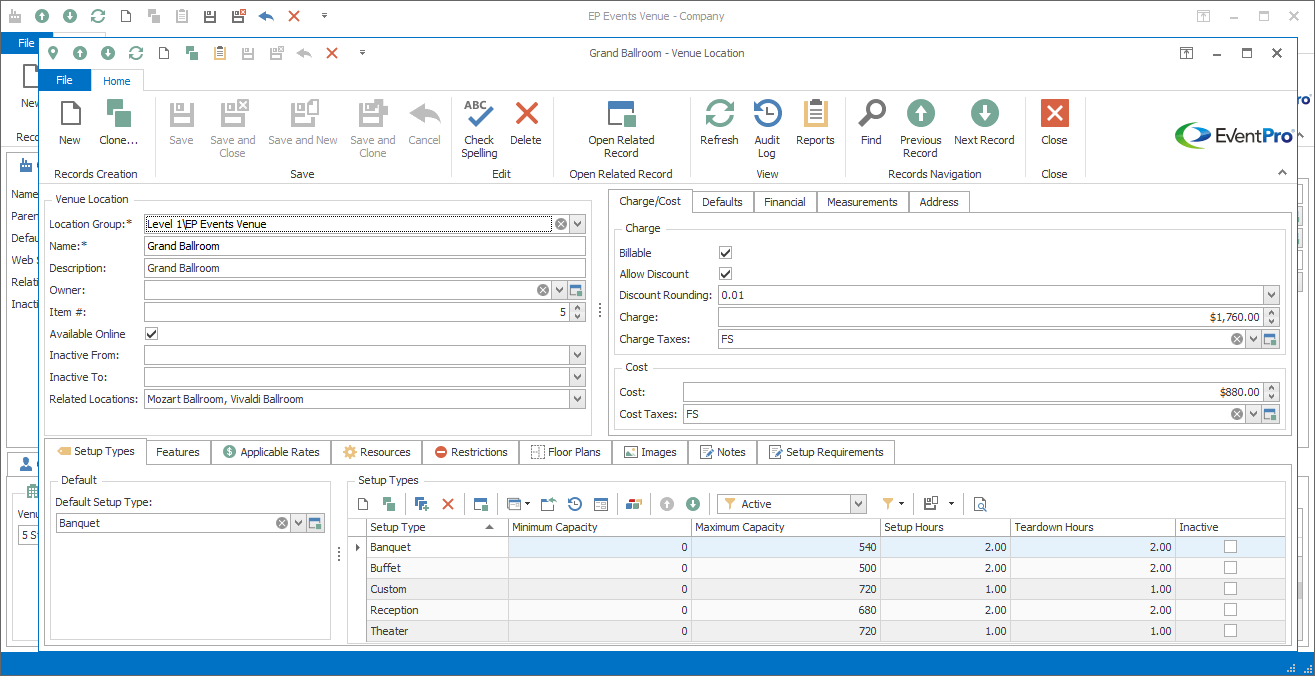Viewport: 1315px width, 676px height.
Task: Uncheck the Billable checkbox
Action: tap(726, 253)
